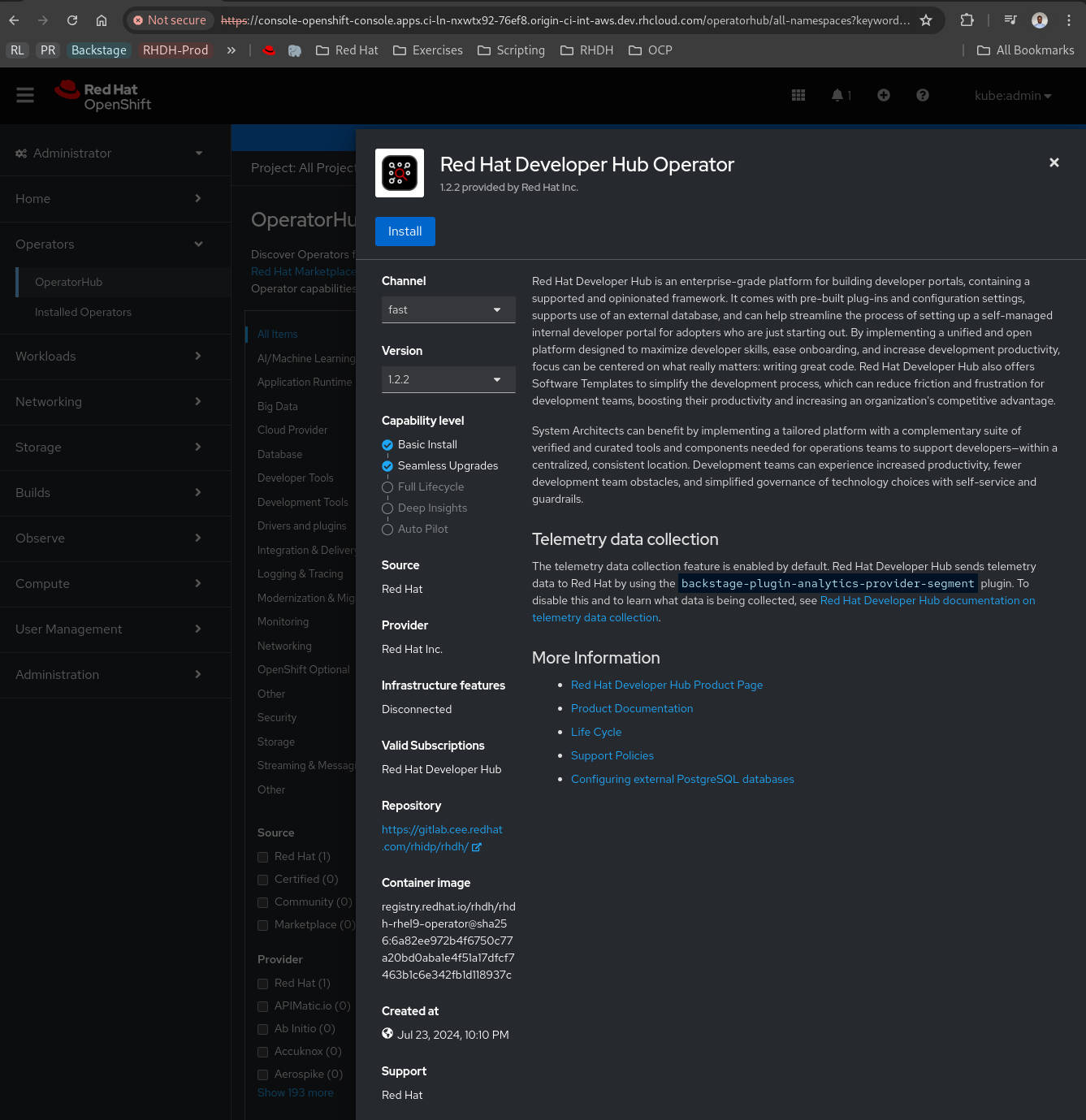Open the RHDH bookmarks folder
Image resolution: width=1086 pixels, height=1120 pixels.
[x=587, y=50]
